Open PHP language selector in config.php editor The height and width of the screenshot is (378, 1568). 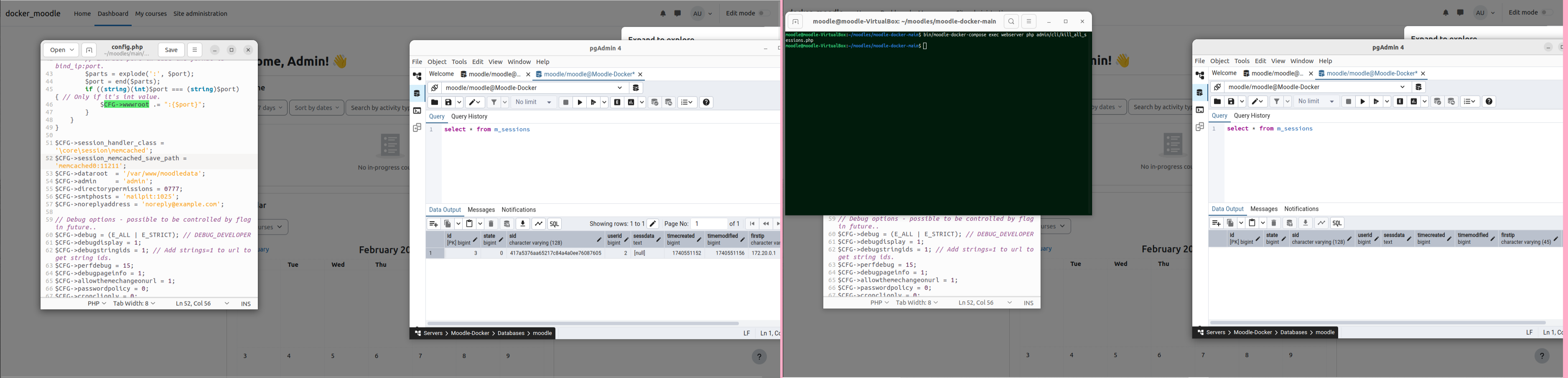click(97, 304)
